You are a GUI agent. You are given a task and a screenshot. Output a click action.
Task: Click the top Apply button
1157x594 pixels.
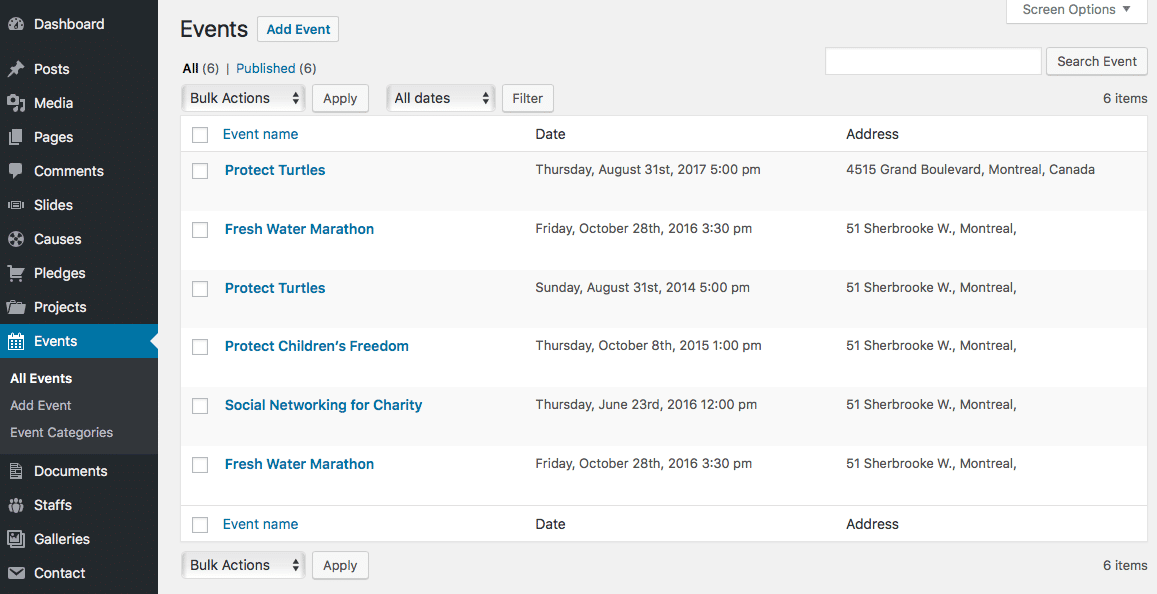pyautogui.click(x=340, y=98)
